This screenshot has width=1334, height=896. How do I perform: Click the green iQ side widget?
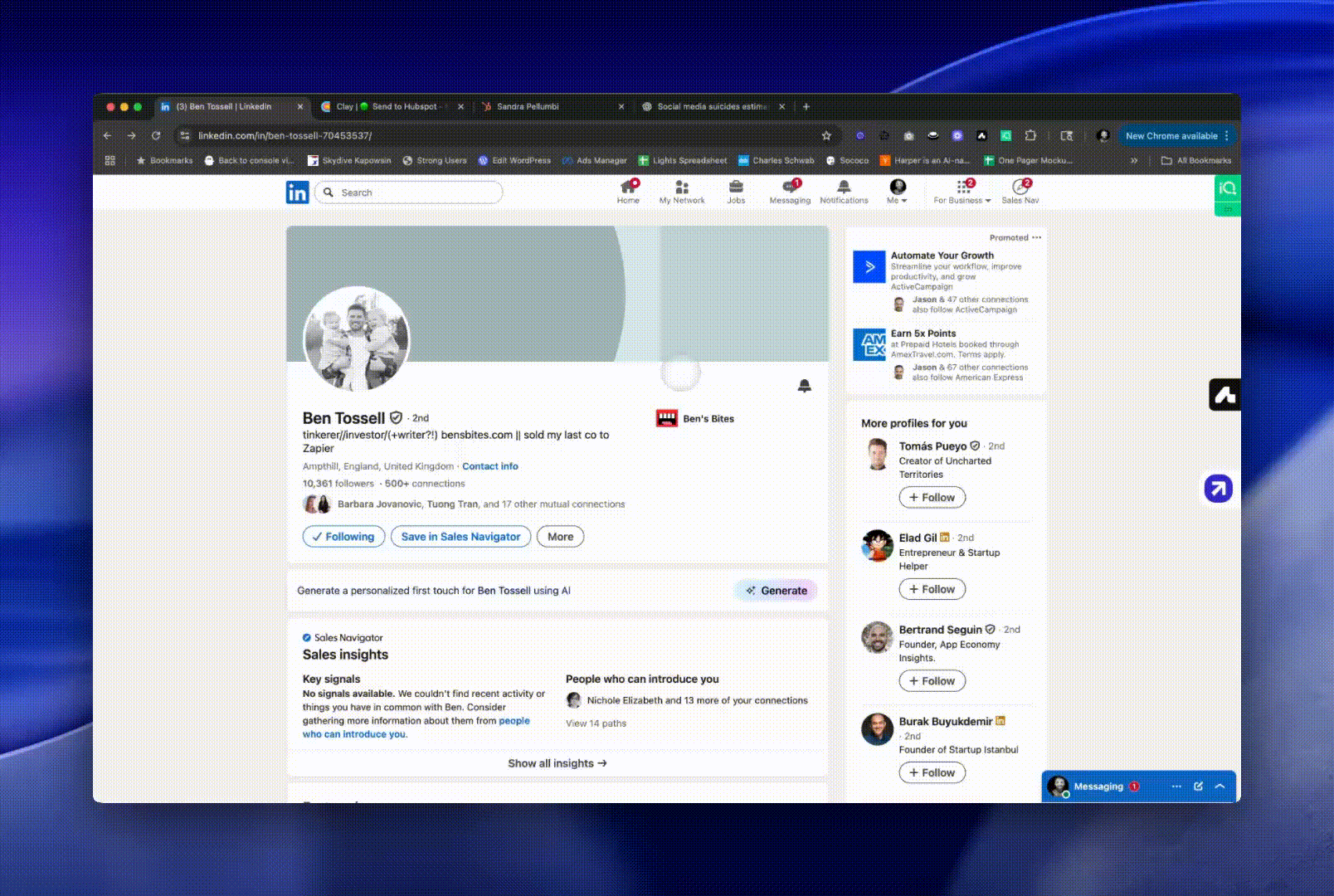(x=1227, y=189)
